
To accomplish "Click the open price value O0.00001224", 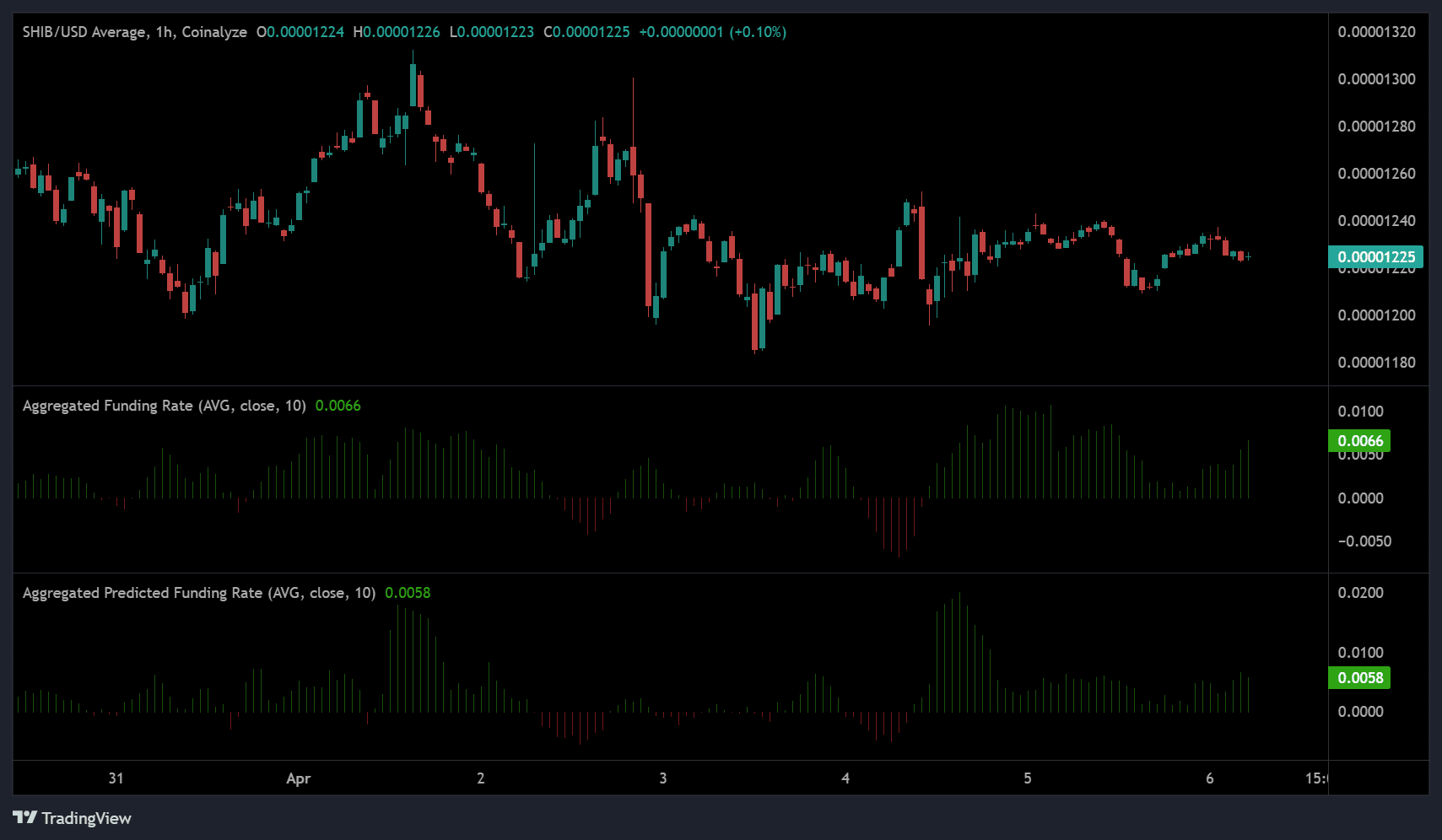I will click(x=300, y=32).
